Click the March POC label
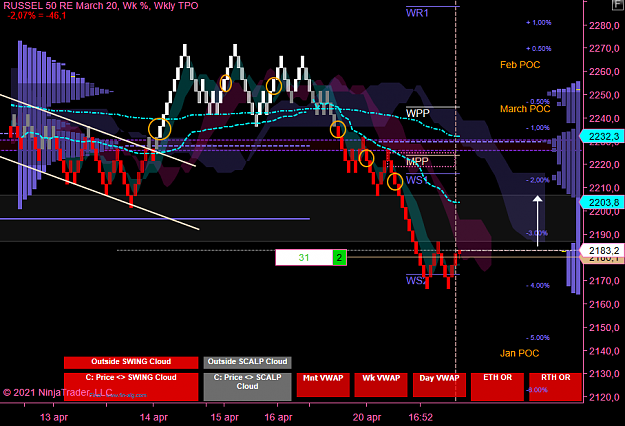Viewport: 625px width, 426px height. coord(525,109)
